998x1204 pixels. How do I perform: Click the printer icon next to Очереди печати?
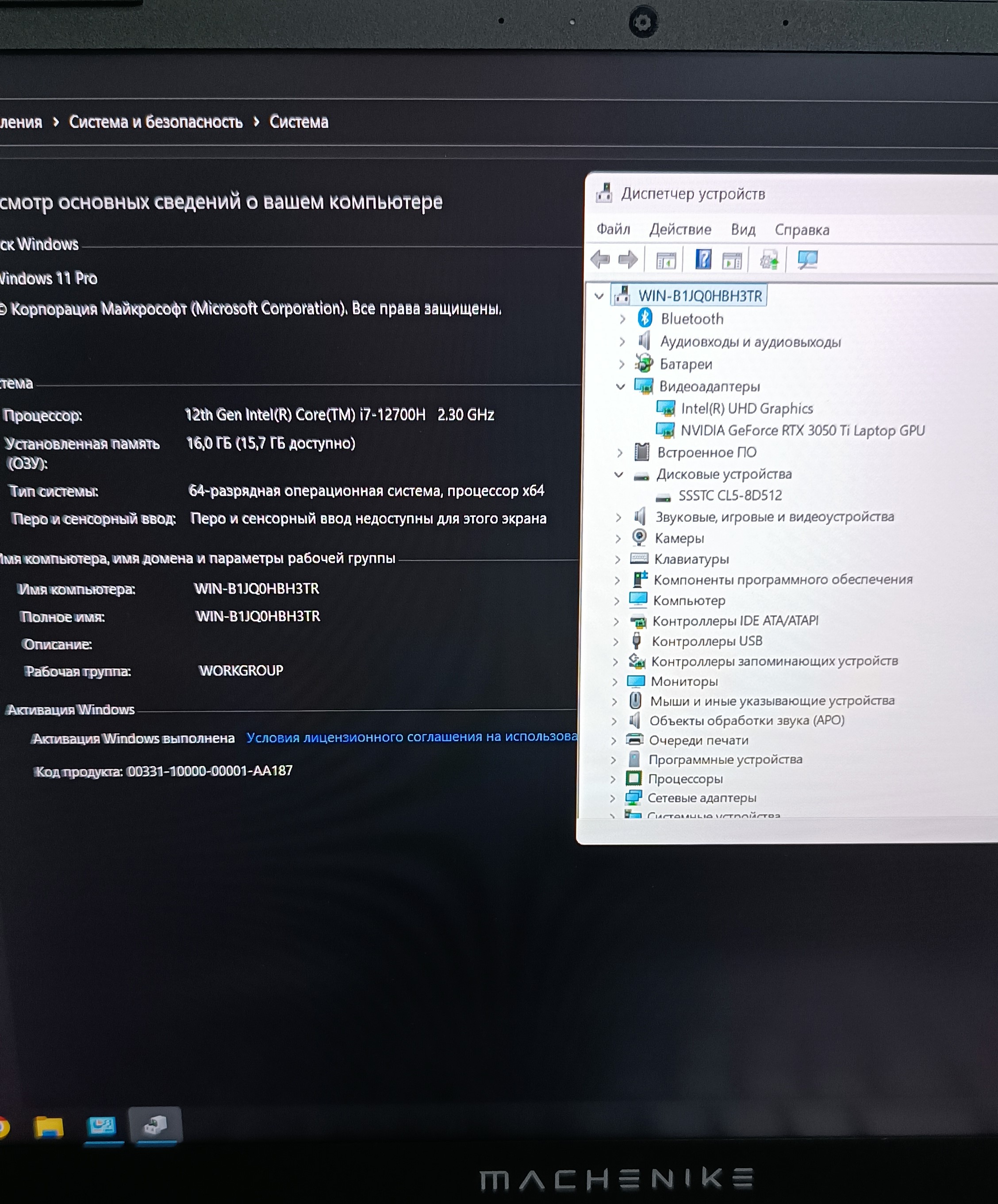click(x=634, y=739)
